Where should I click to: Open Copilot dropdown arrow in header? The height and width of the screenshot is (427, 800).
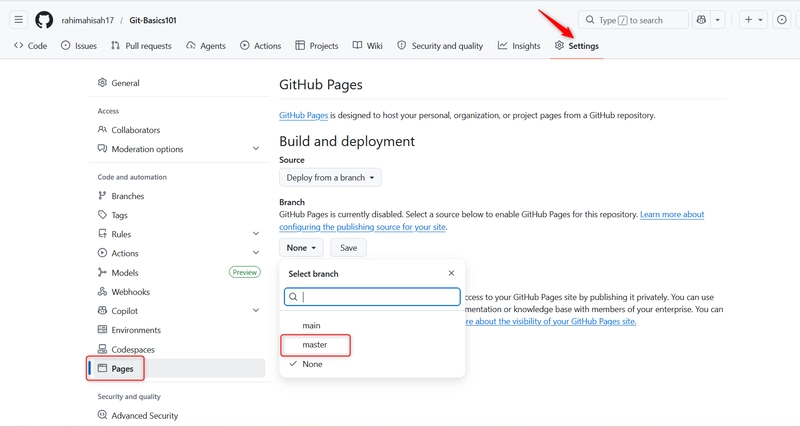click(x=717, y=20)
